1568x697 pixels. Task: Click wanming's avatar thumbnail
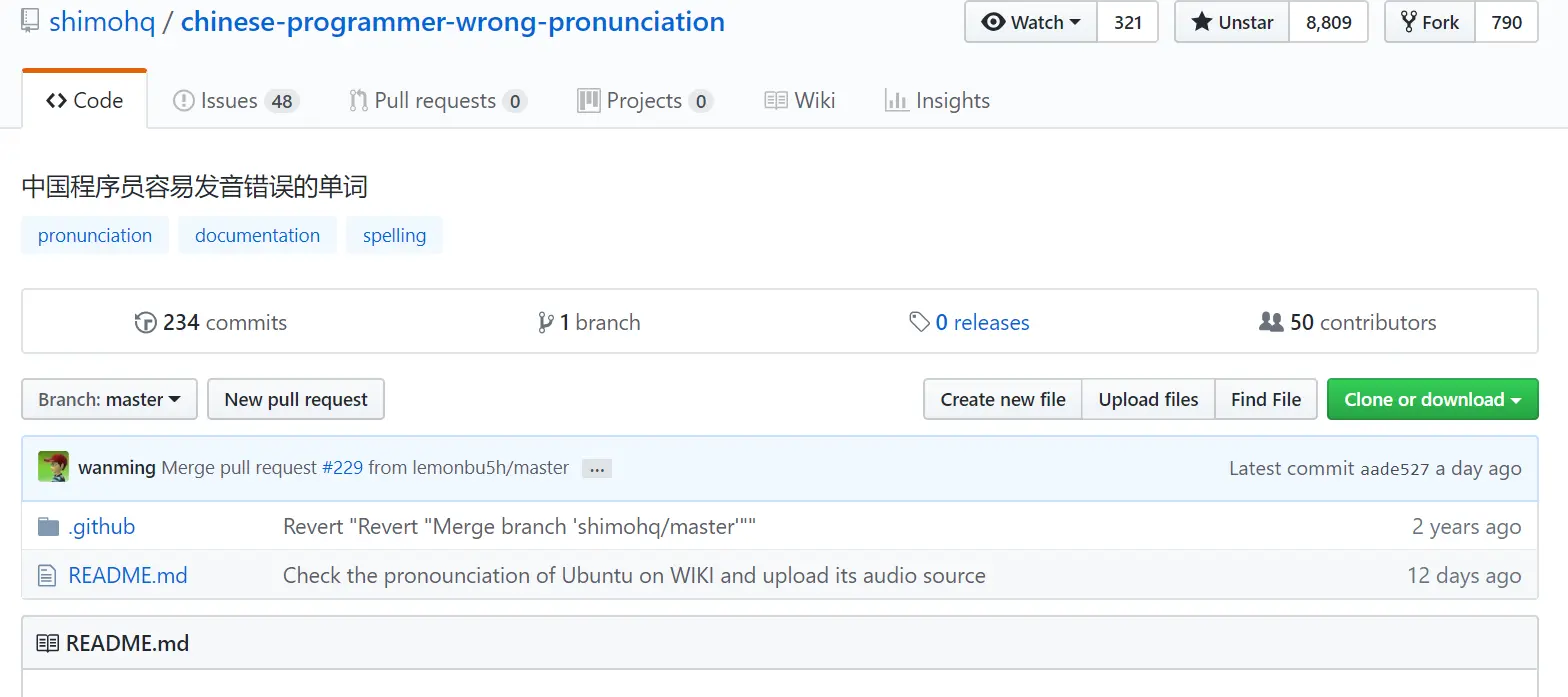(x=53, y=467)
